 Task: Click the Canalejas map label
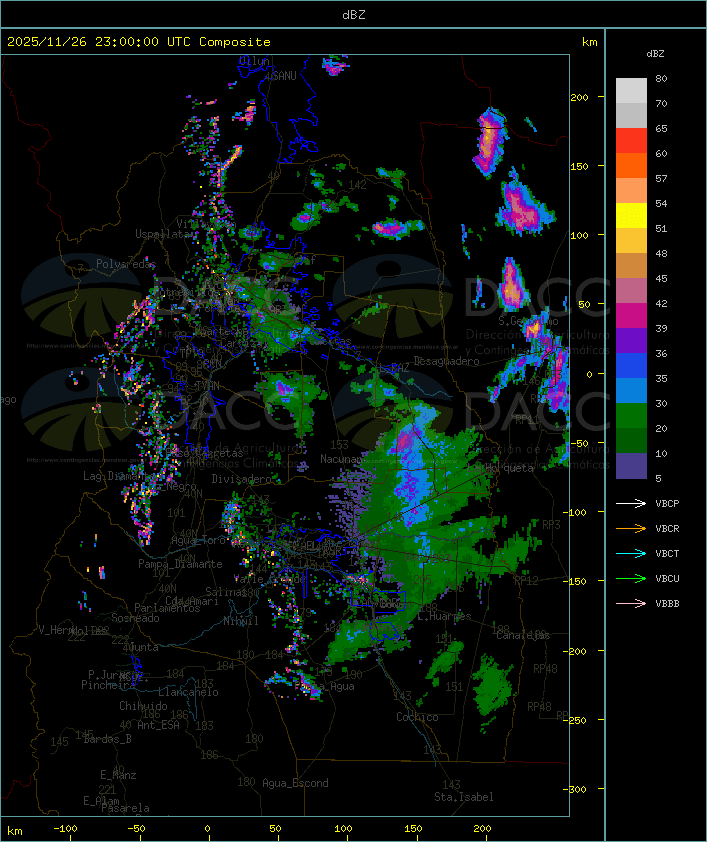point(523,635)
